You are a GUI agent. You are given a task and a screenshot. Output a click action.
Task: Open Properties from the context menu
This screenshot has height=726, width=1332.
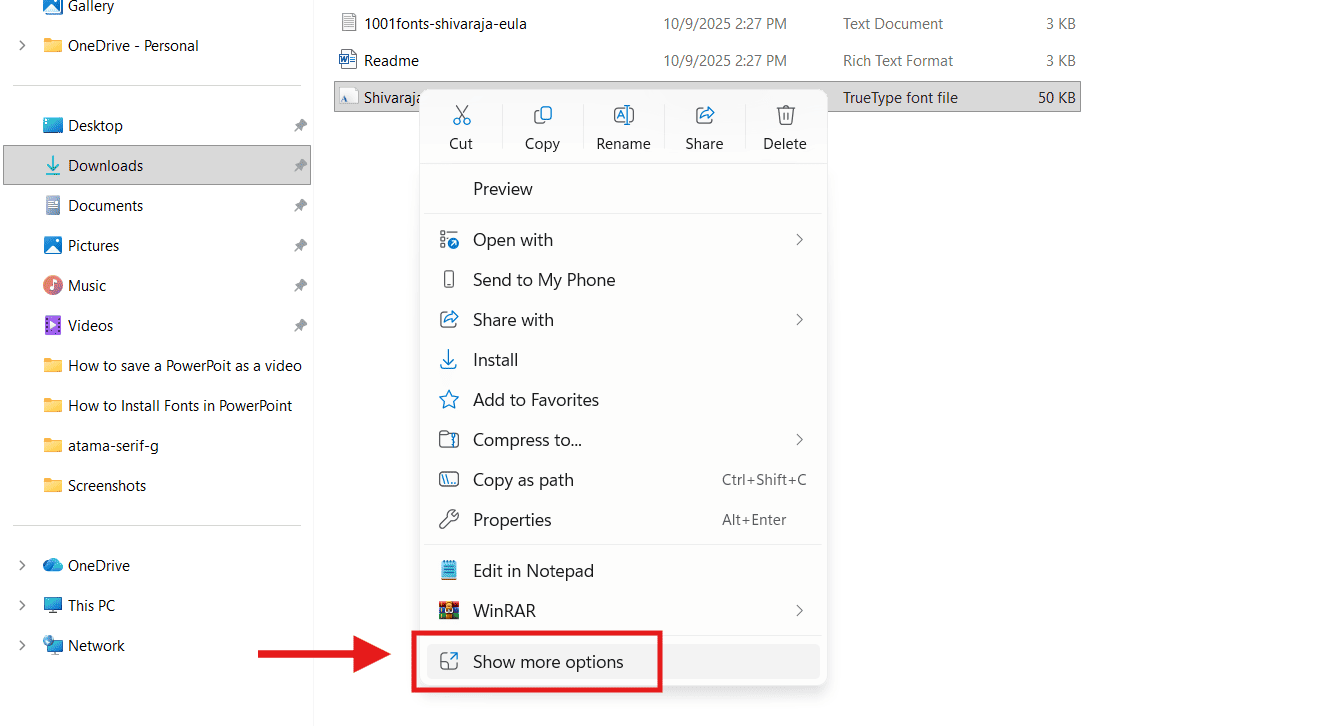click(512, 520)
